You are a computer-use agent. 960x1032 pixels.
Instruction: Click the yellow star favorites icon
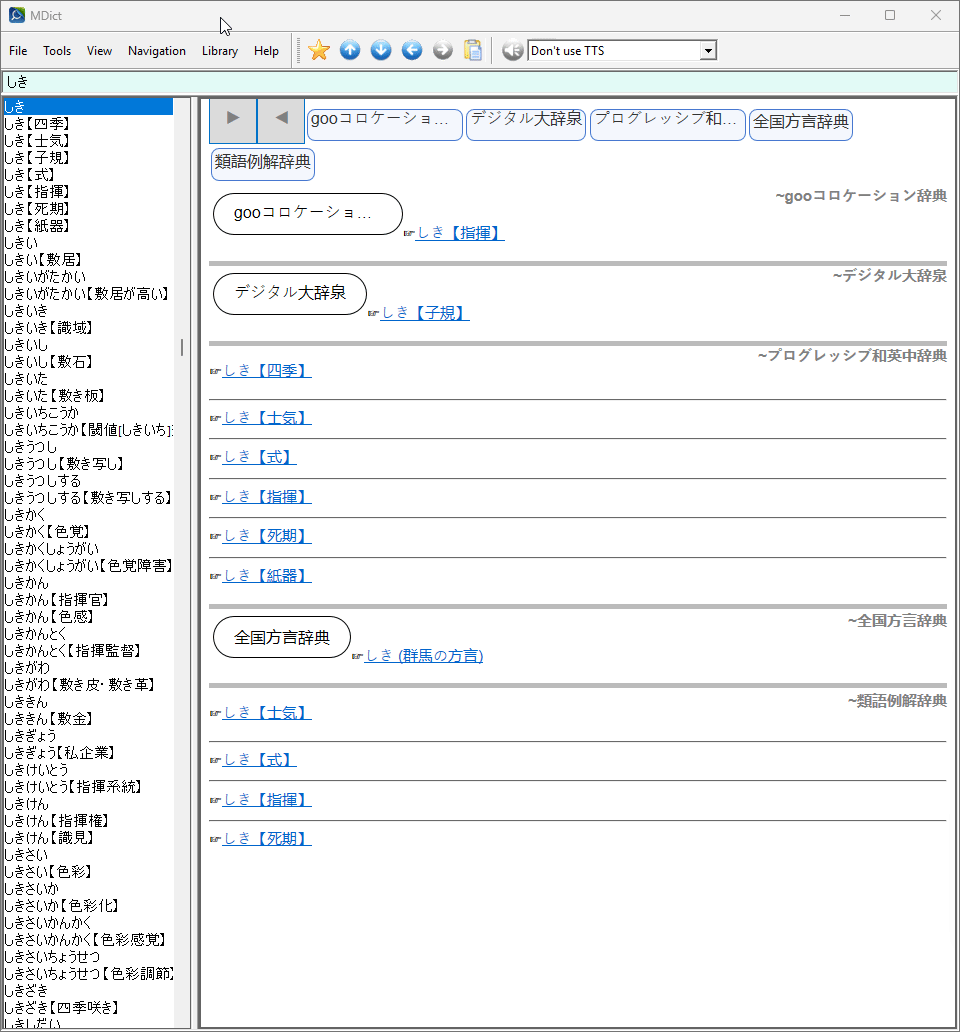tap(318, 50)
